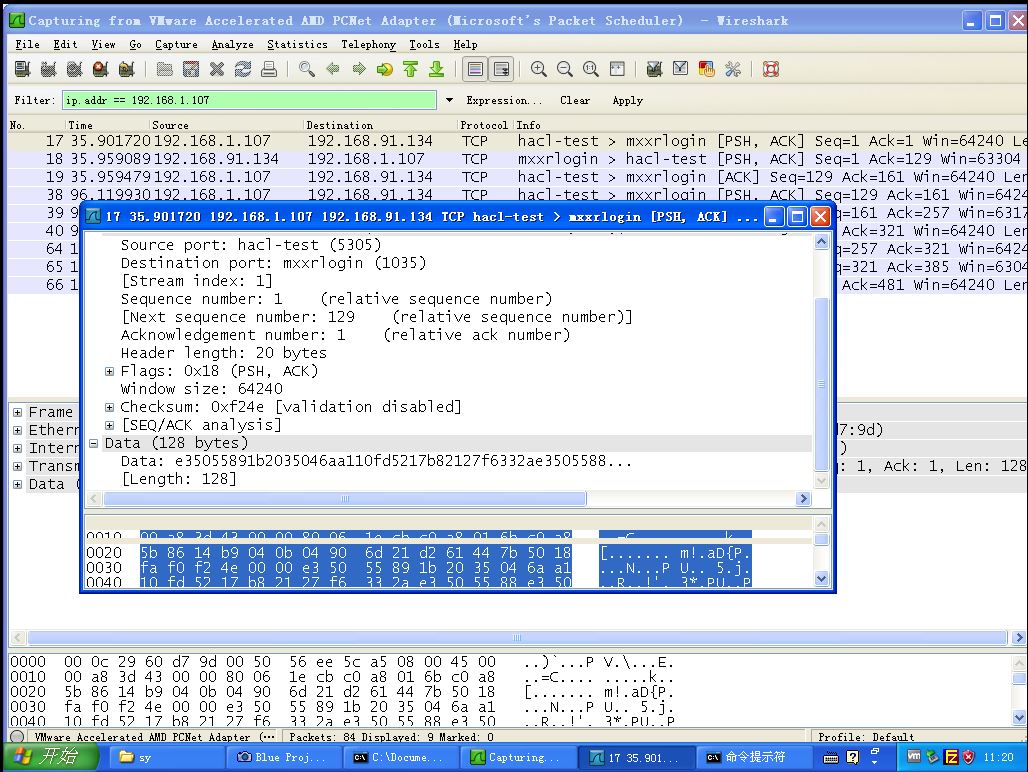
Task: Open preferences wrench icon
Action: click(733, 69)
